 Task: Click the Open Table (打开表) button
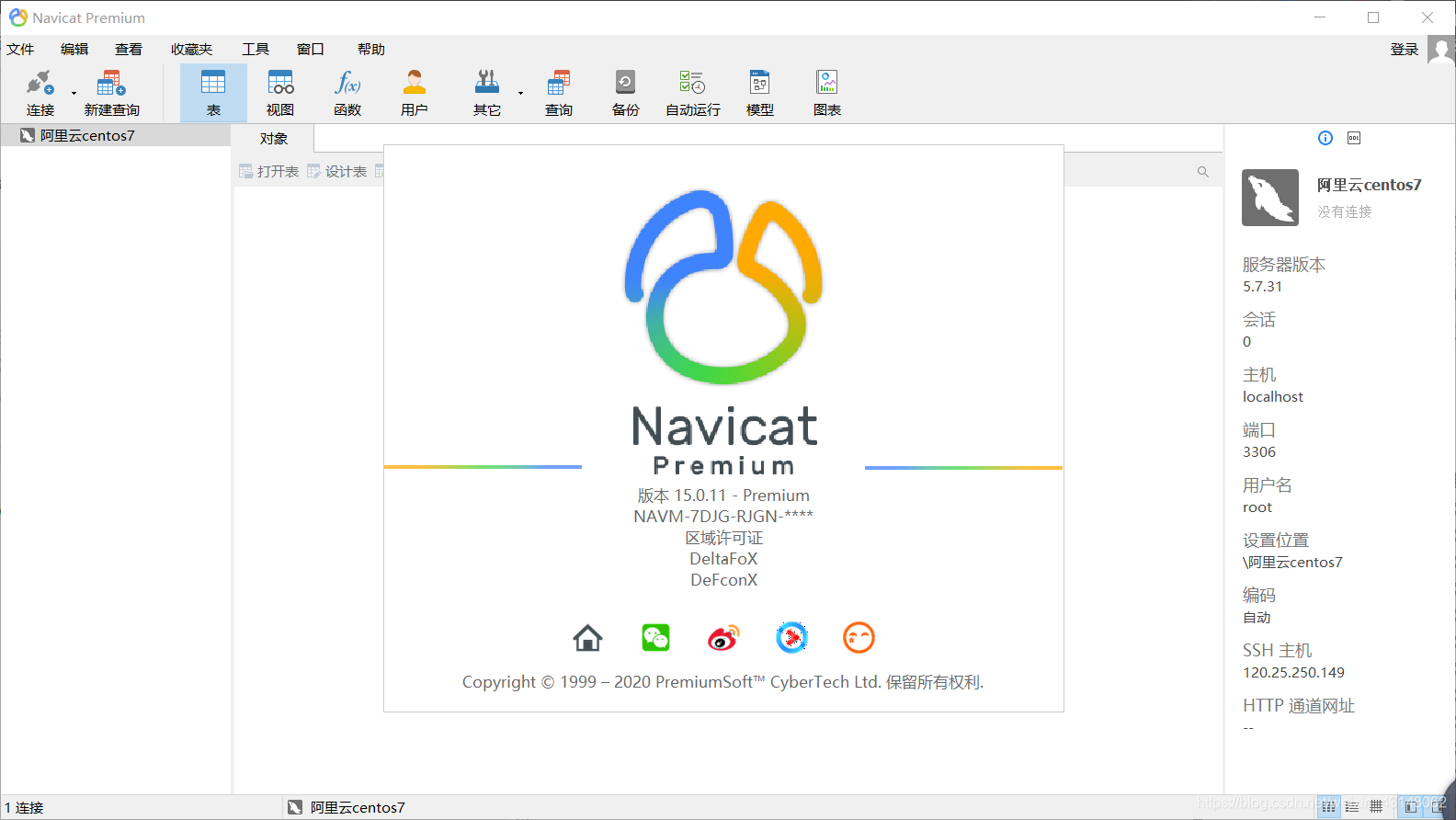point(268,171)
